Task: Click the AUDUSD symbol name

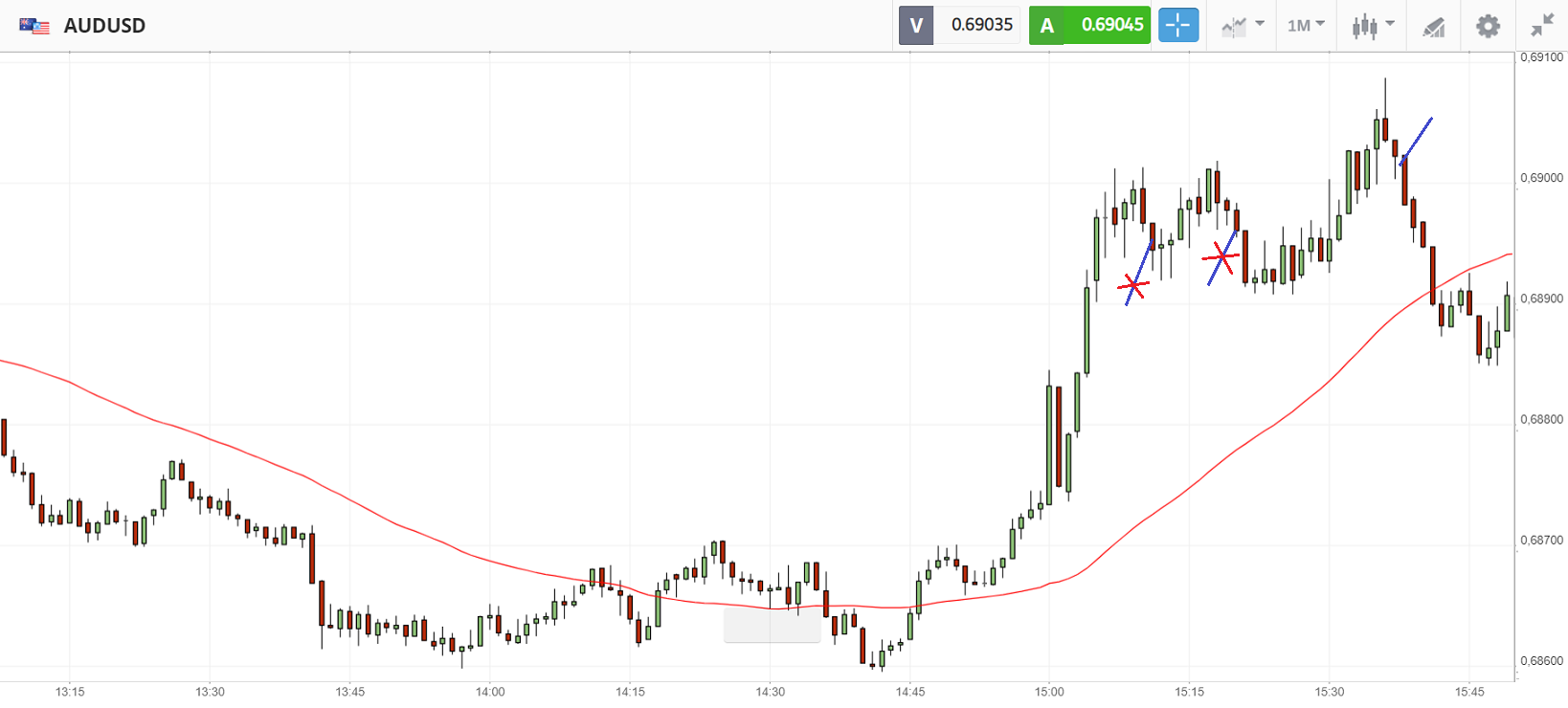Action: point(104,26)
